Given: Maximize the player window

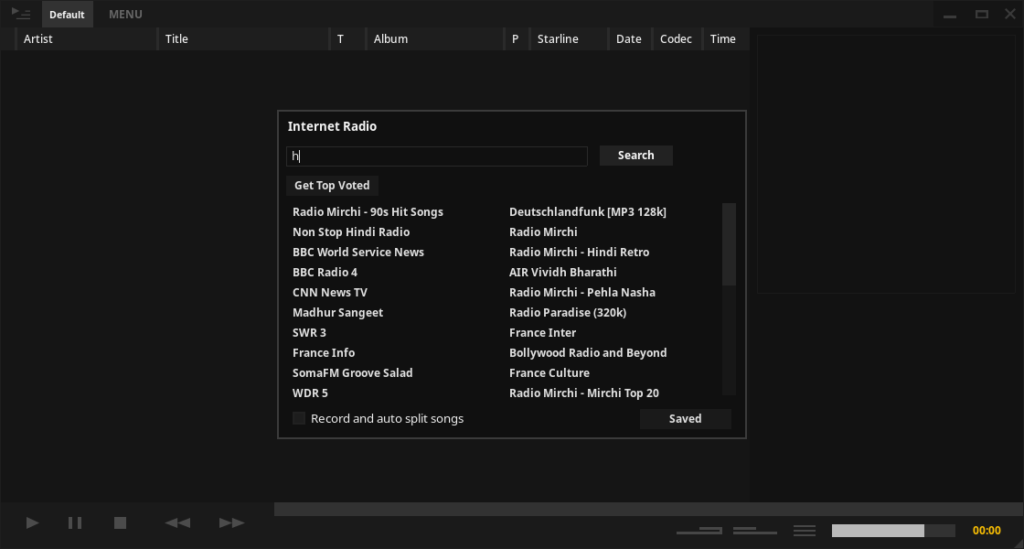Looking at the screenshot, I should pyautogui.click(x=982, y=14).
